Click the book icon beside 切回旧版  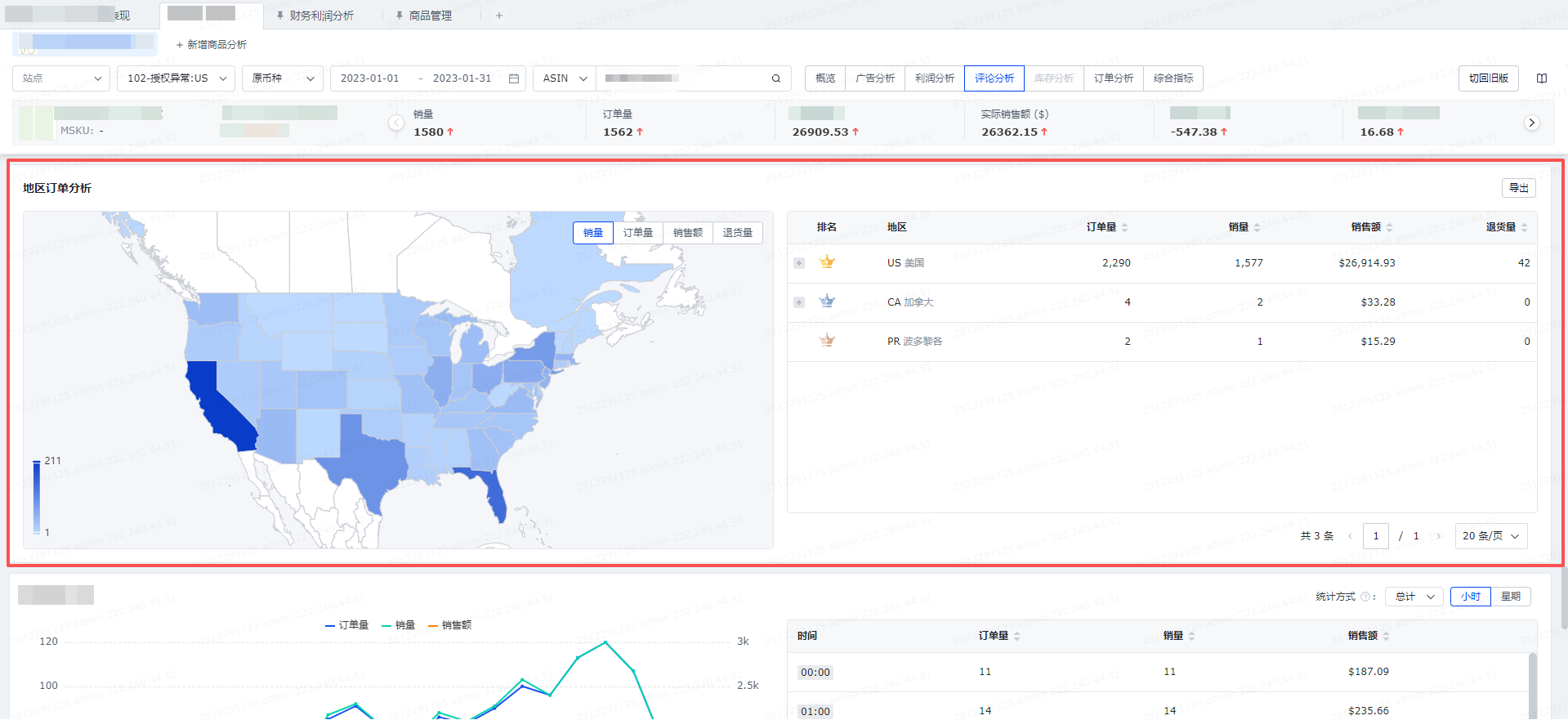(x=1541, y=78)
